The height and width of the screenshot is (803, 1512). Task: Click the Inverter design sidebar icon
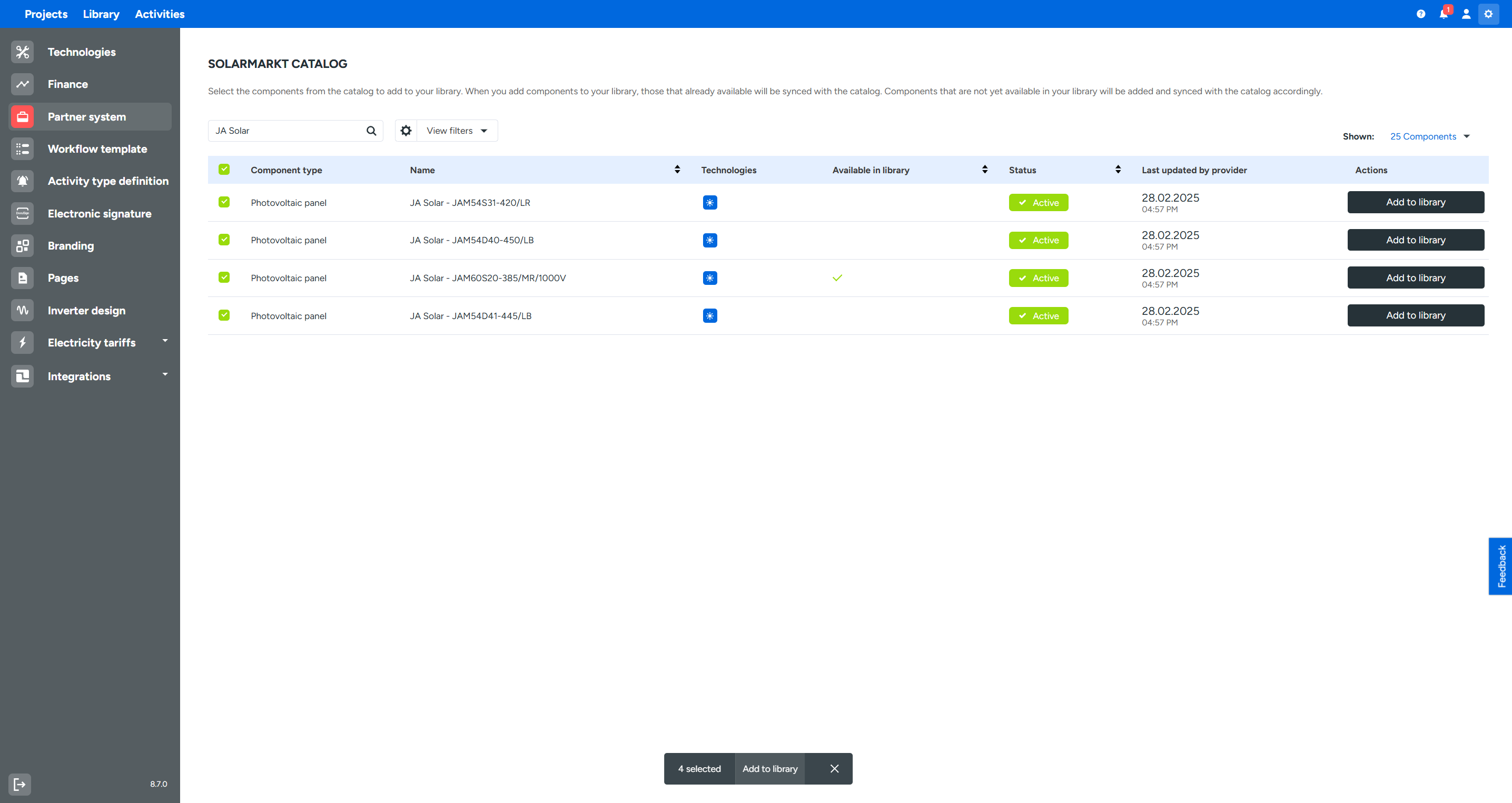point(22,311)
